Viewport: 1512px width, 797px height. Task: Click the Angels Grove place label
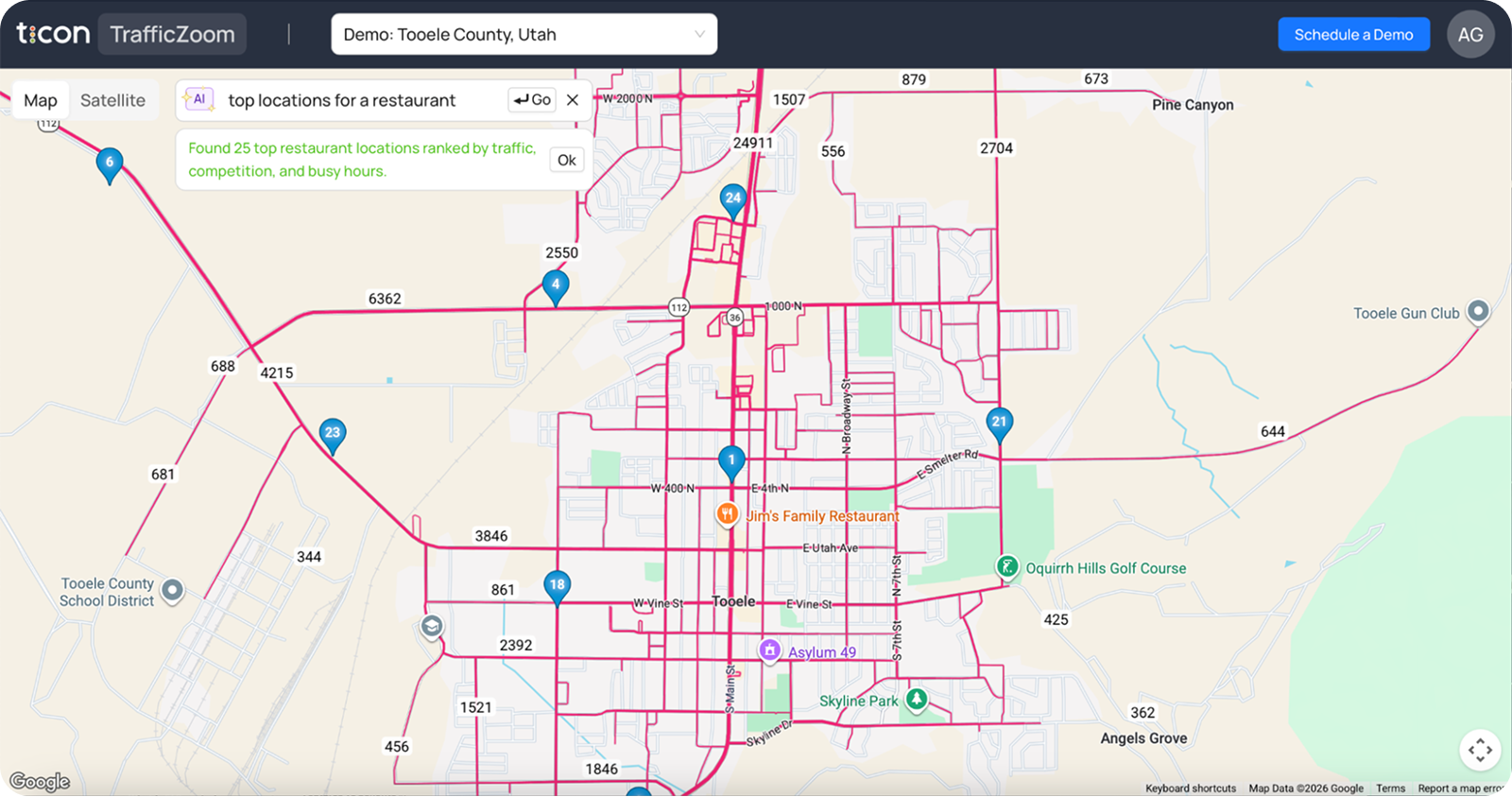pyautogui.click(x=1143, y=738)
